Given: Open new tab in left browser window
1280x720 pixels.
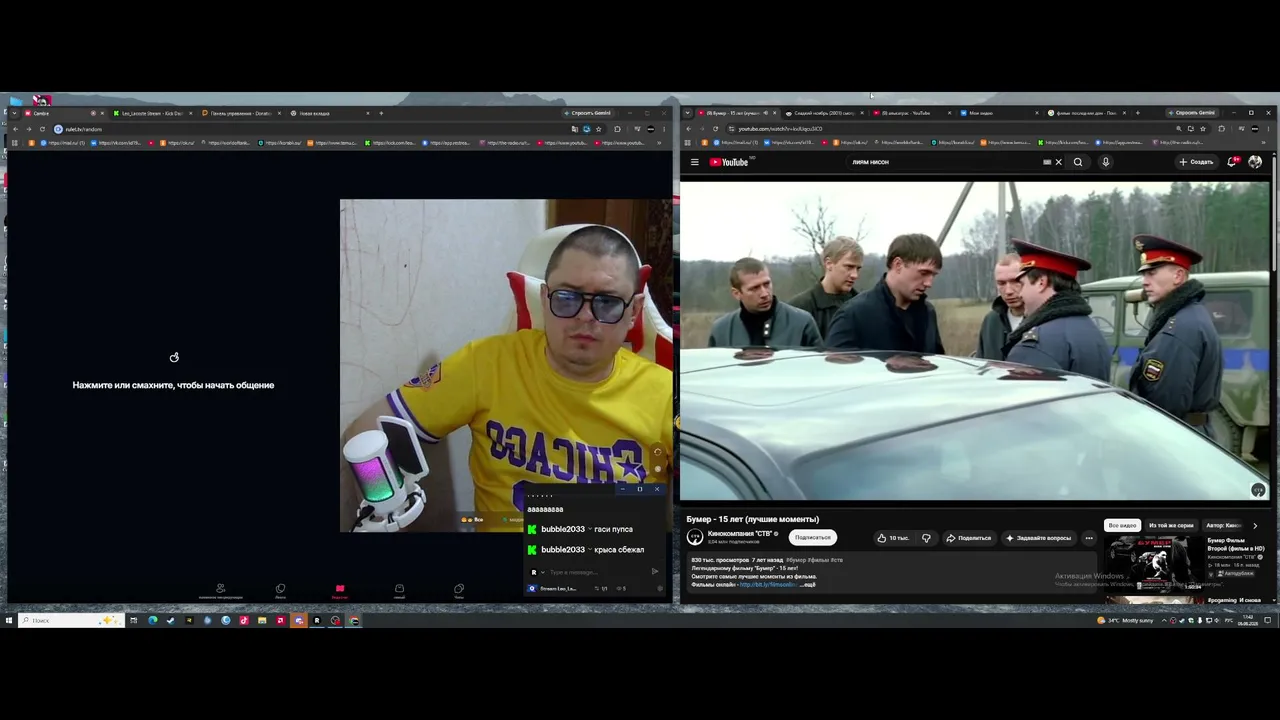Looking at the screenshot, I should click(x=381, y=113).
